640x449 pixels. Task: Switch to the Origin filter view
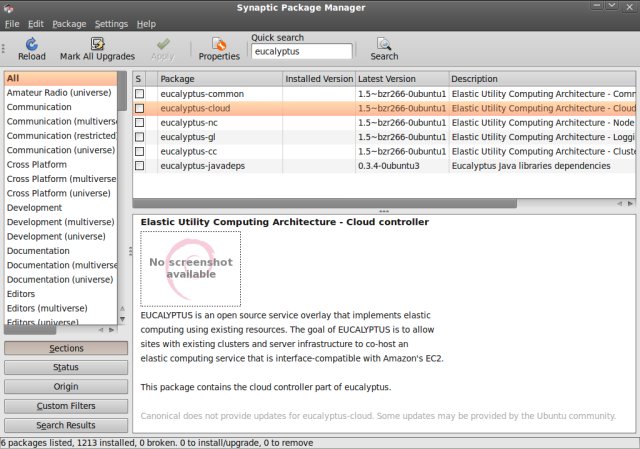click(x=66, y=386)
